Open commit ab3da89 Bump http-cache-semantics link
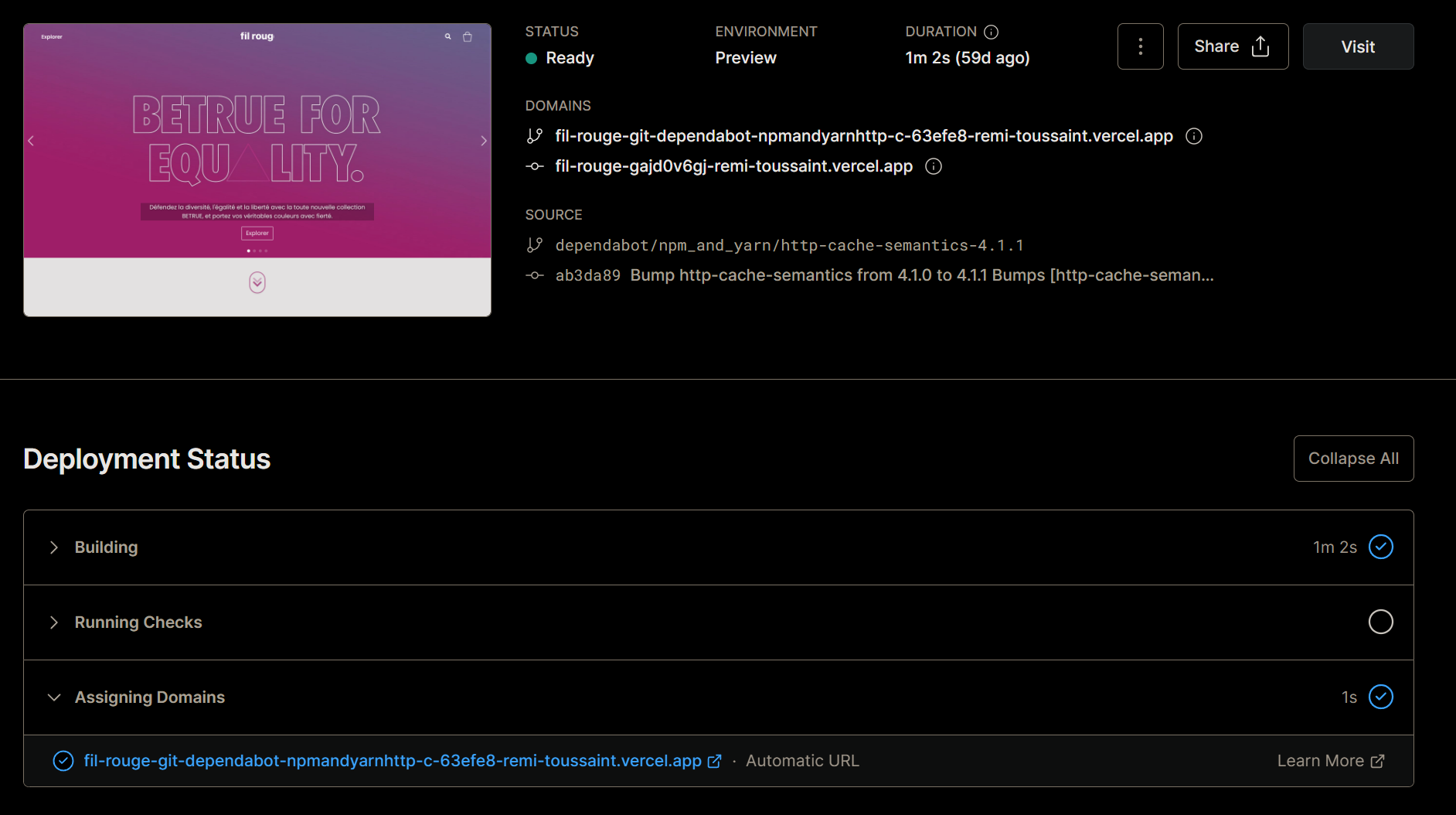This screenshot has height=815, width=1456. [884, 275]
